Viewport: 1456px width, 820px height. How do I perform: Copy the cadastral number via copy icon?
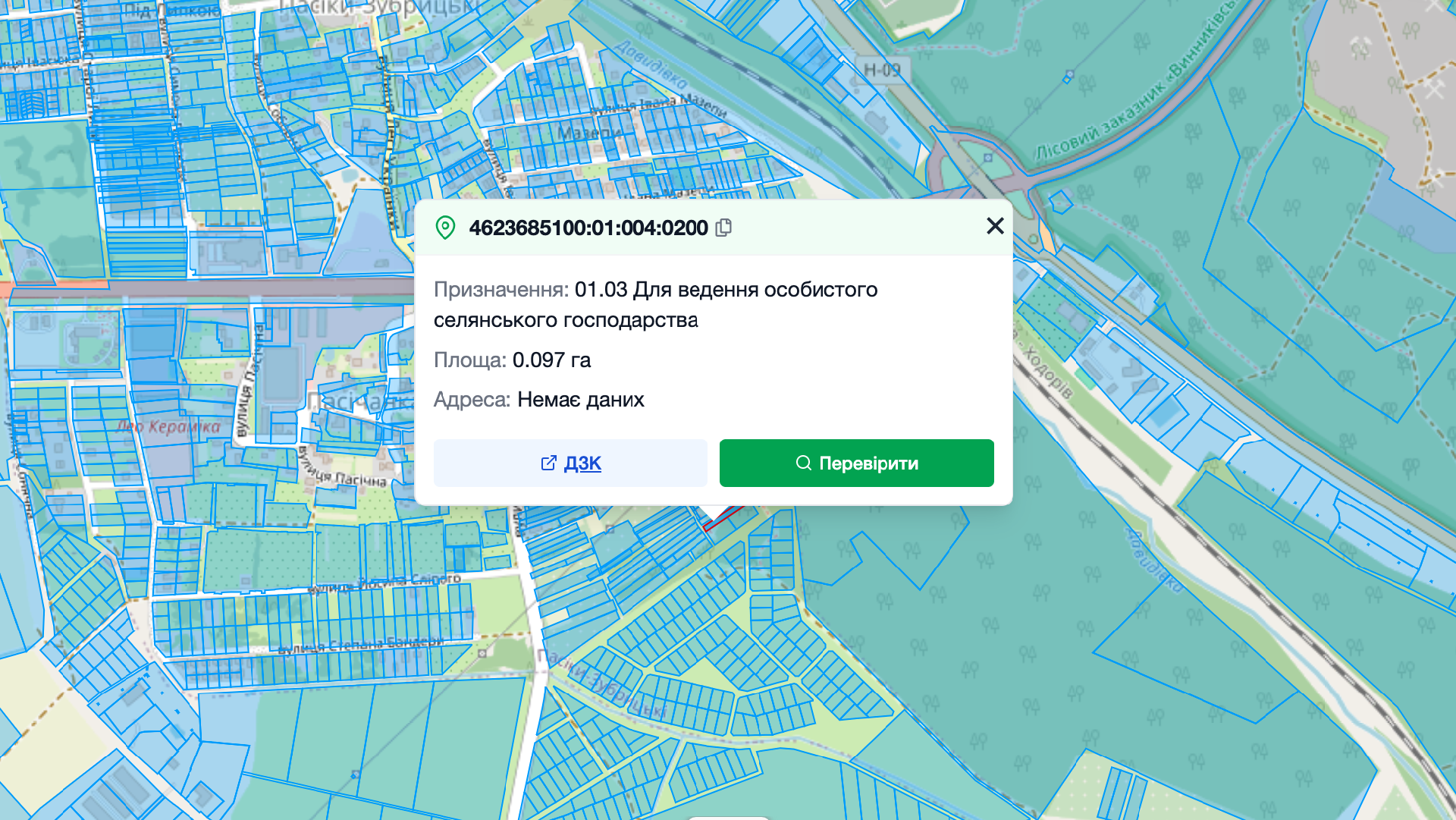(x=723, y=228)
